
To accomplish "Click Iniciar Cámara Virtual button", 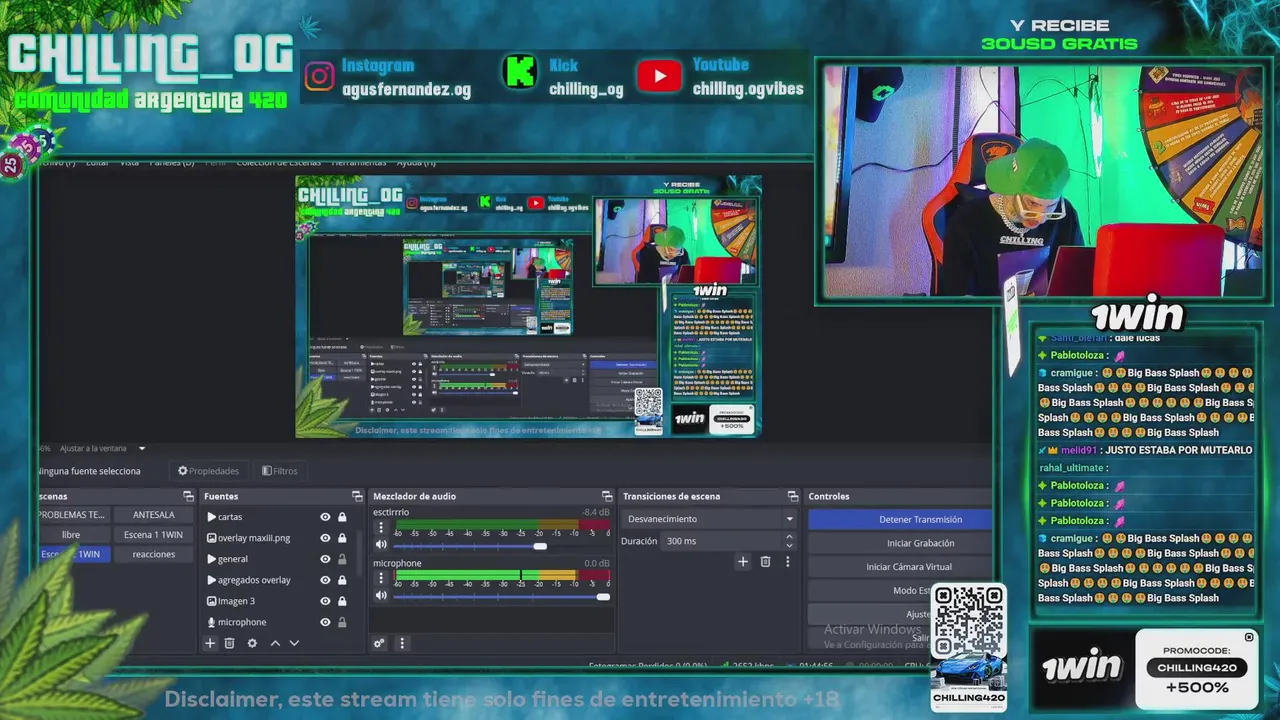I will tap(900, 567).
